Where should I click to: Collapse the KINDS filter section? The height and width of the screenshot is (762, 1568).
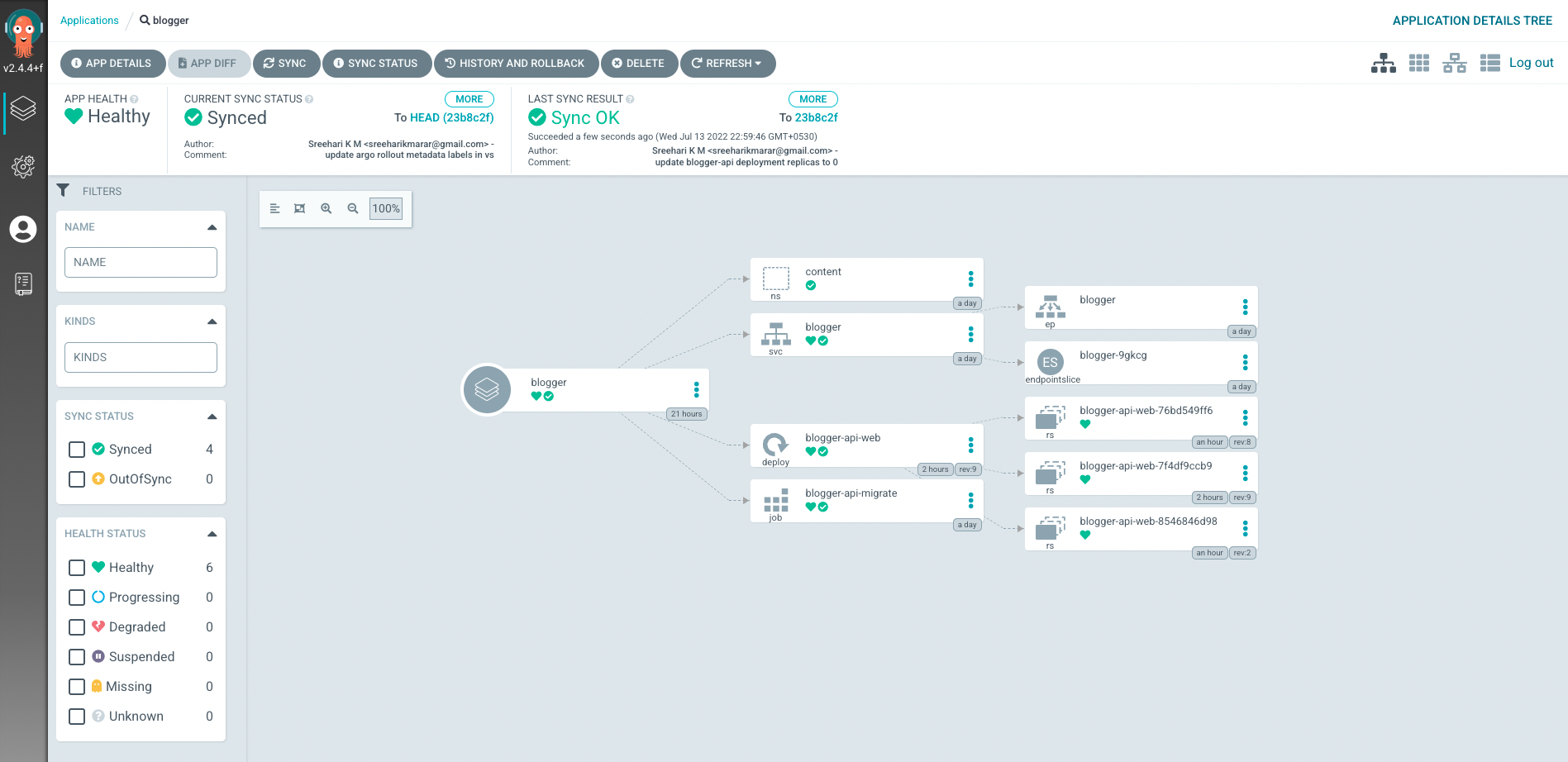(x=212, y=321)
